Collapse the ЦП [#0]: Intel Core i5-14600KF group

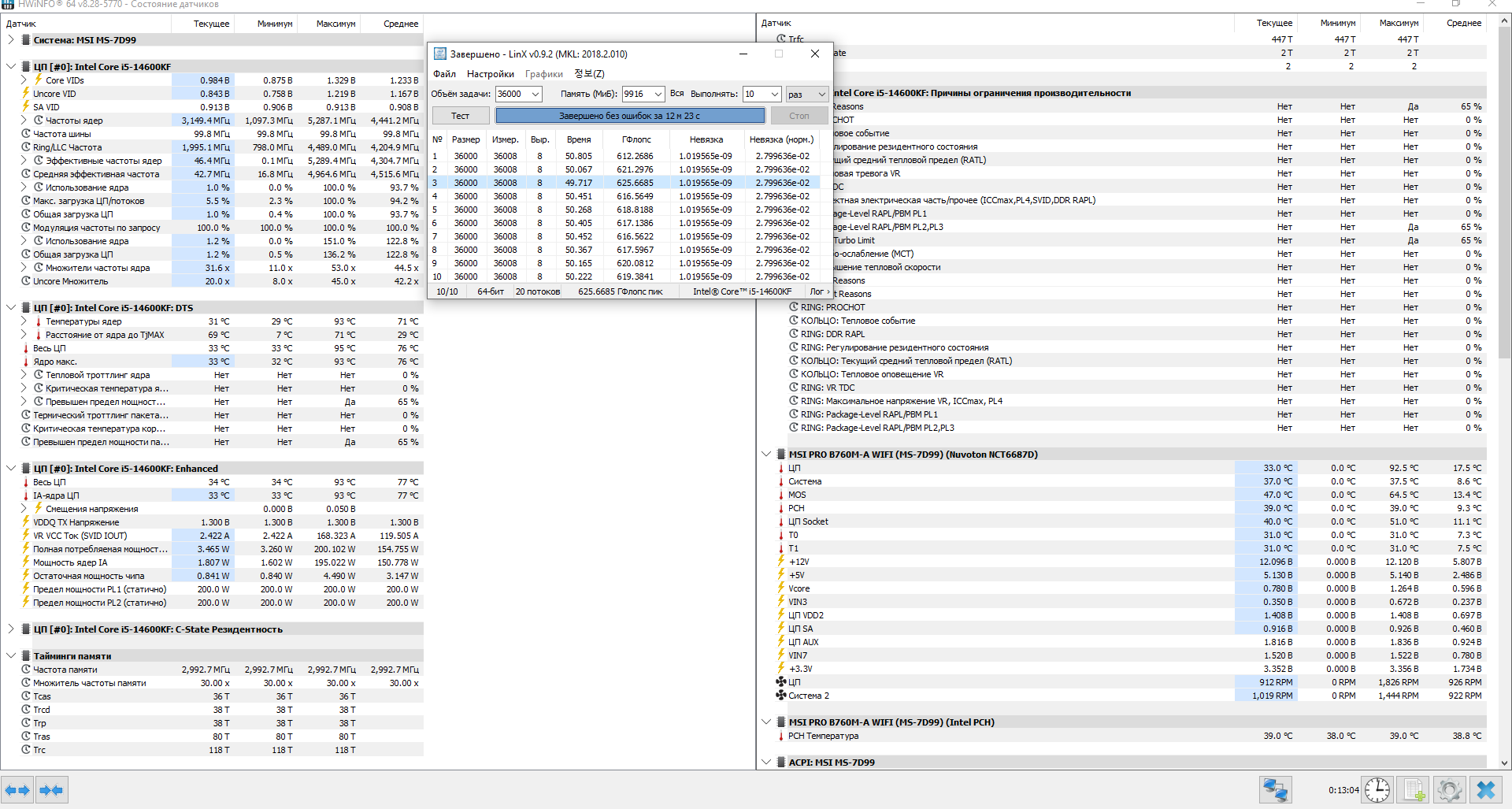(11, 67)
